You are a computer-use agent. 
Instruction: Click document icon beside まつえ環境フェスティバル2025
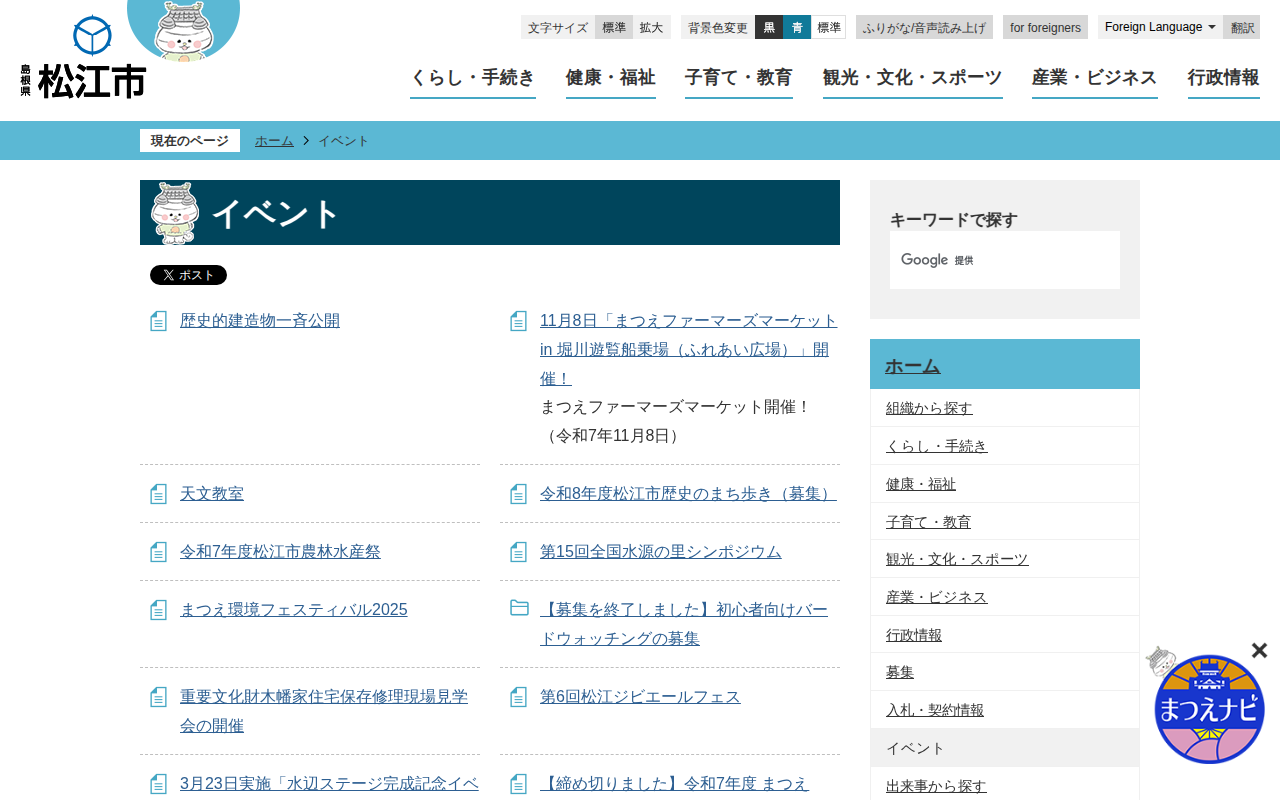[158, 610]
